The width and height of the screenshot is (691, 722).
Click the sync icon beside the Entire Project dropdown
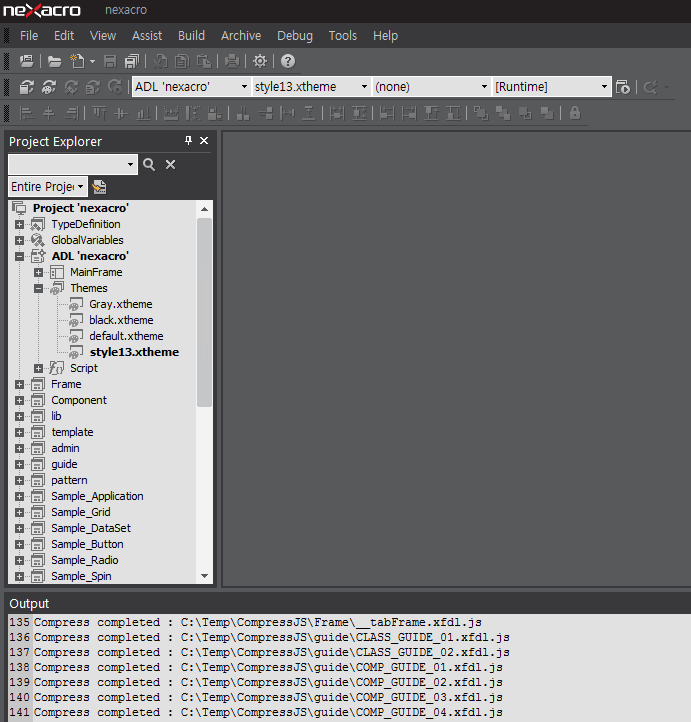99,186
